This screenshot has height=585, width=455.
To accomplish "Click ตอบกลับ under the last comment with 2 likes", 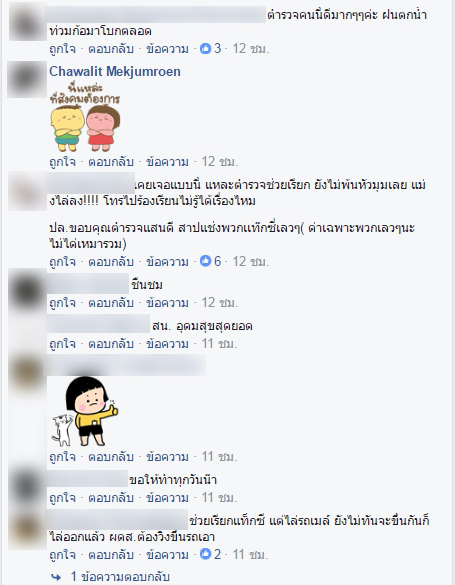I will pos(111,555).
